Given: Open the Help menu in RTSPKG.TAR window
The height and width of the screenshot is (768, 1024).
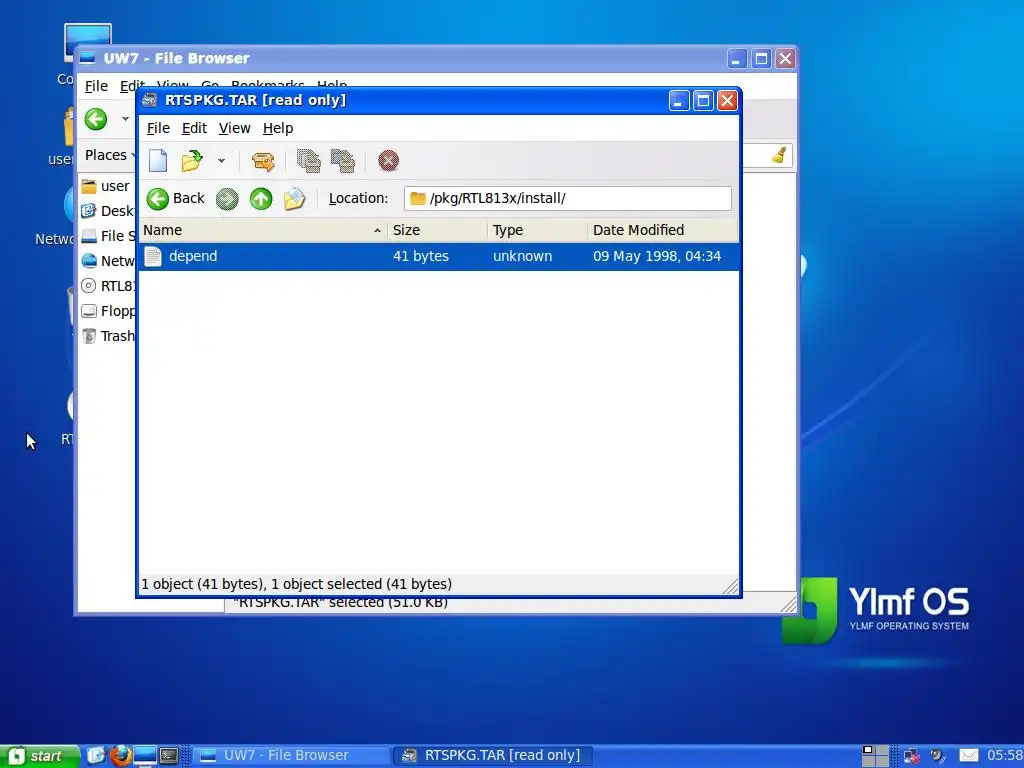Looking at the screenshot, I should 278,128.
